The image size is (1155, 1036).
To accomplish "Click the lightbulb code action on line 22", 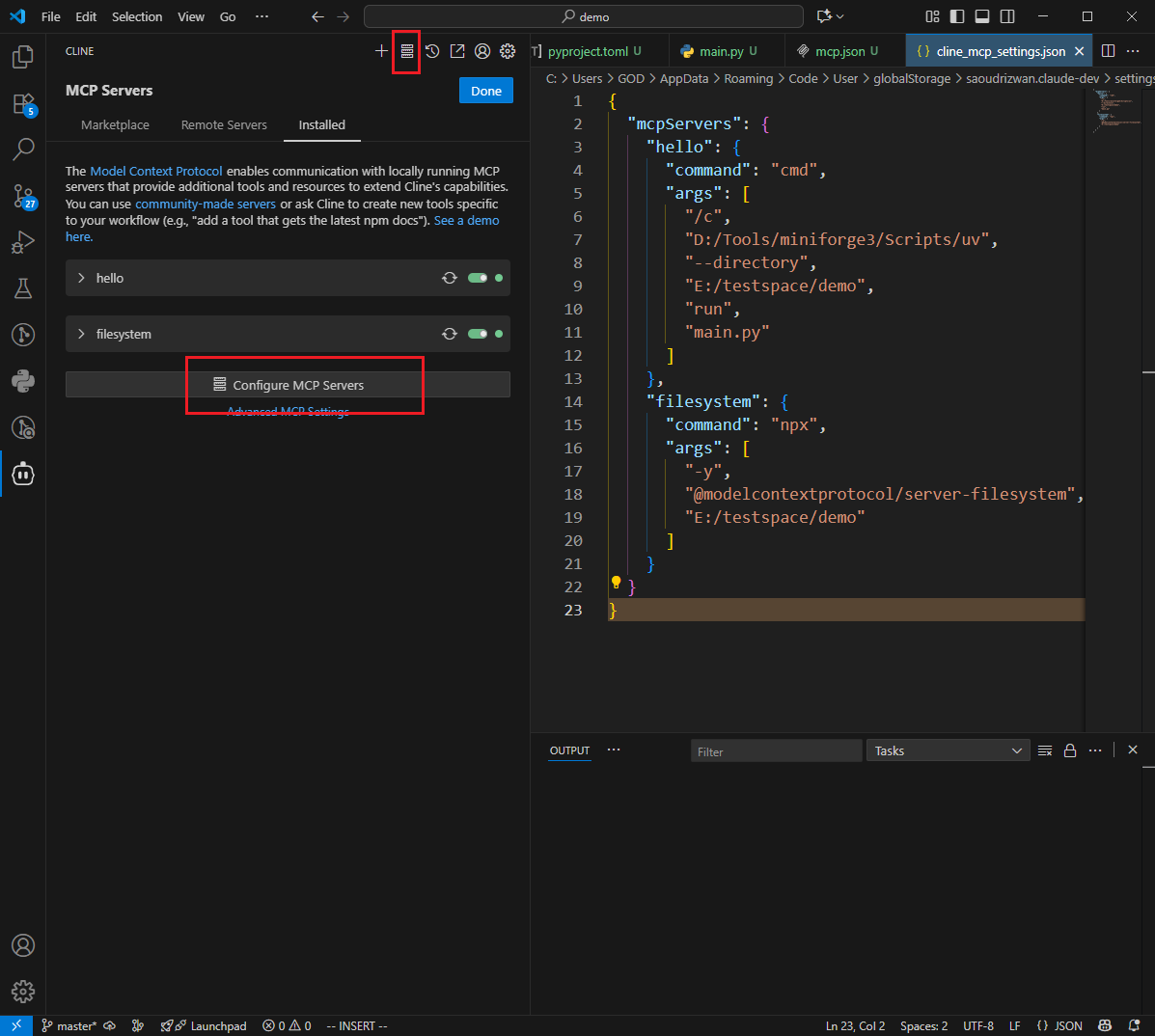I will pyautogui.click(x=617, y=584).
